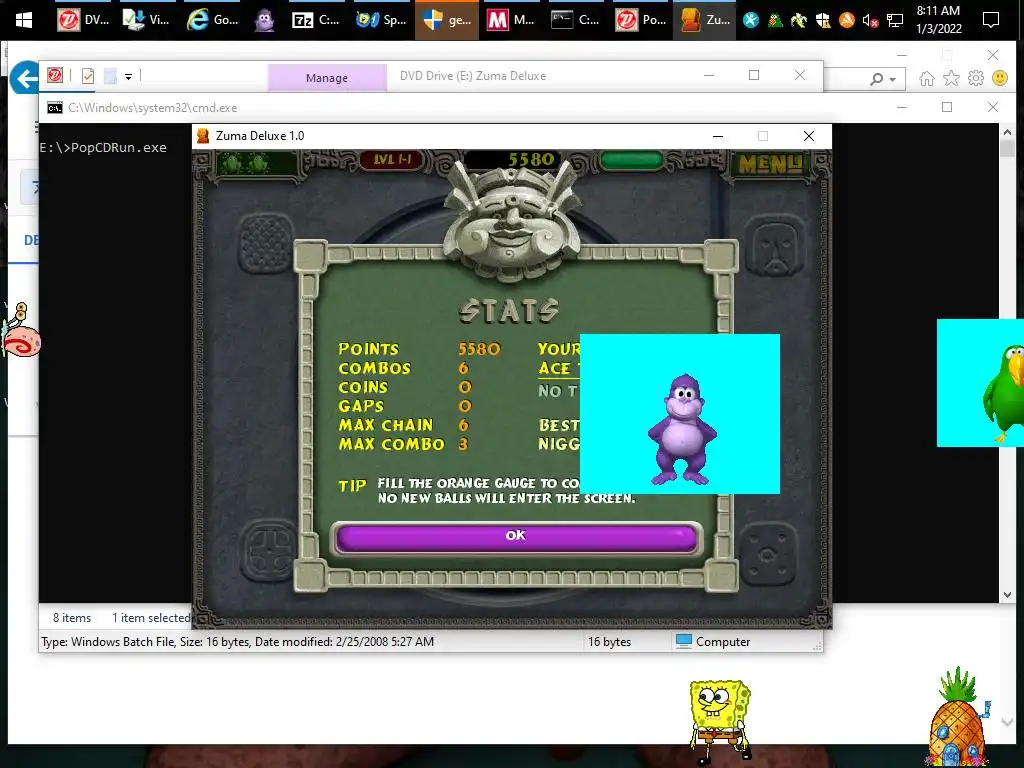
Task: Click the PopCDRun.exe command line text
Action: [103, 148]
